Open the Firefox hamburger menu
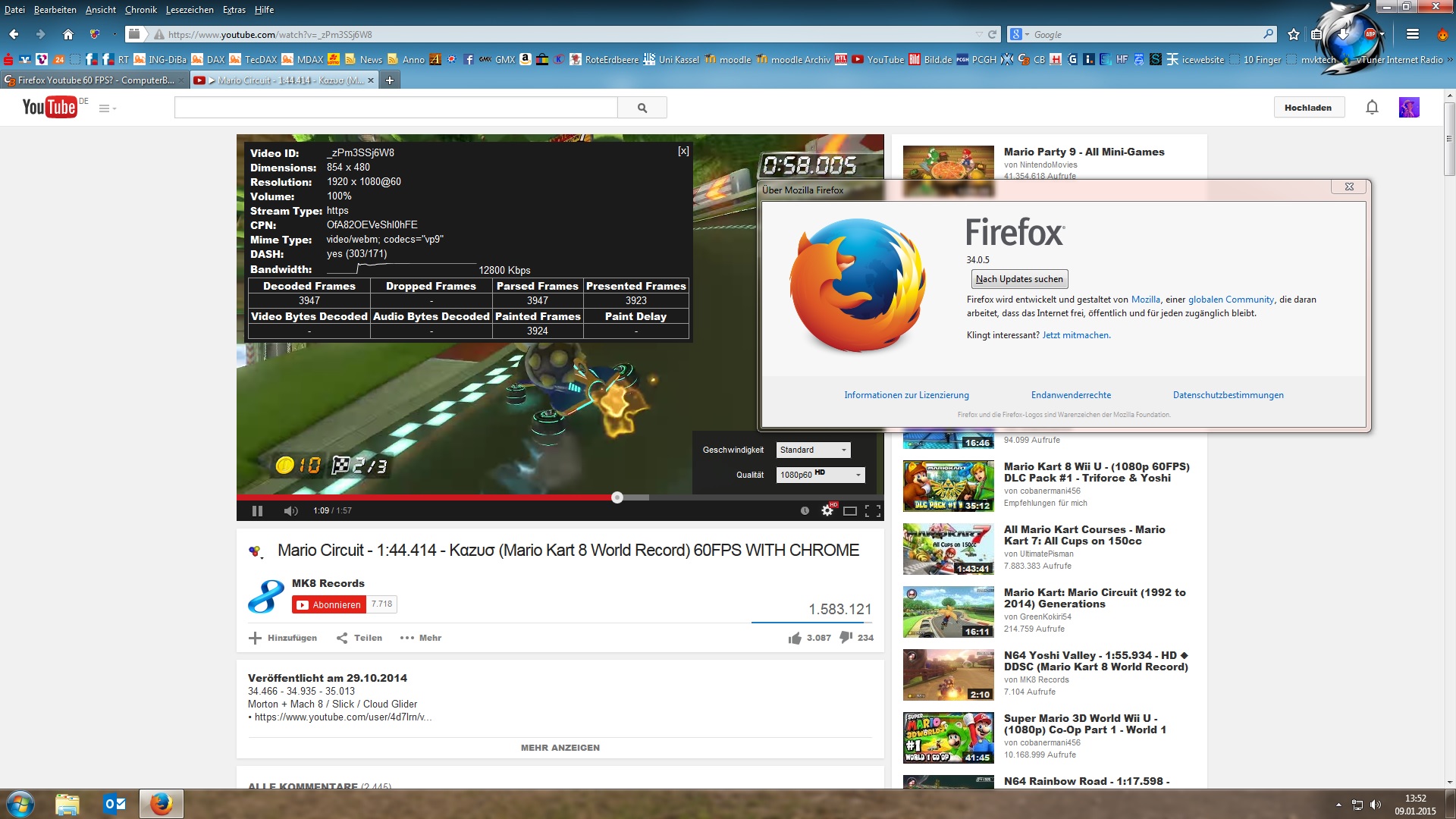 pyautogui.click(x=1412, y=34)
